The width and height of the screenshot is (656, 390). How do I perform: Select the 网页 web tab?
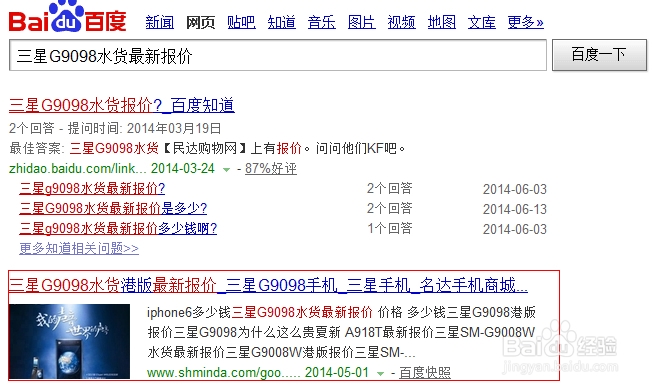click(200, 22)
